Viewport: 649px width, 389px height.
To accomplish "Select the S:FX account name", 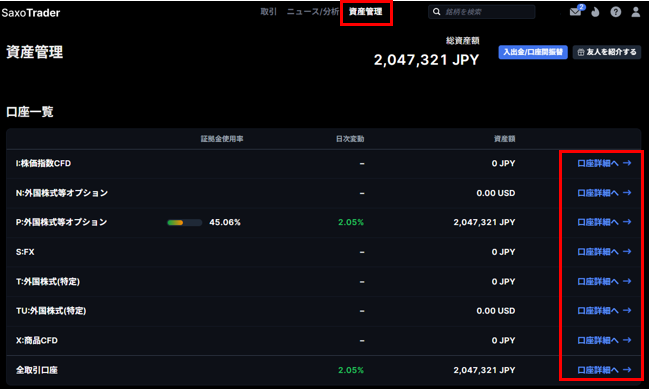I will click(x=25, y=252).
